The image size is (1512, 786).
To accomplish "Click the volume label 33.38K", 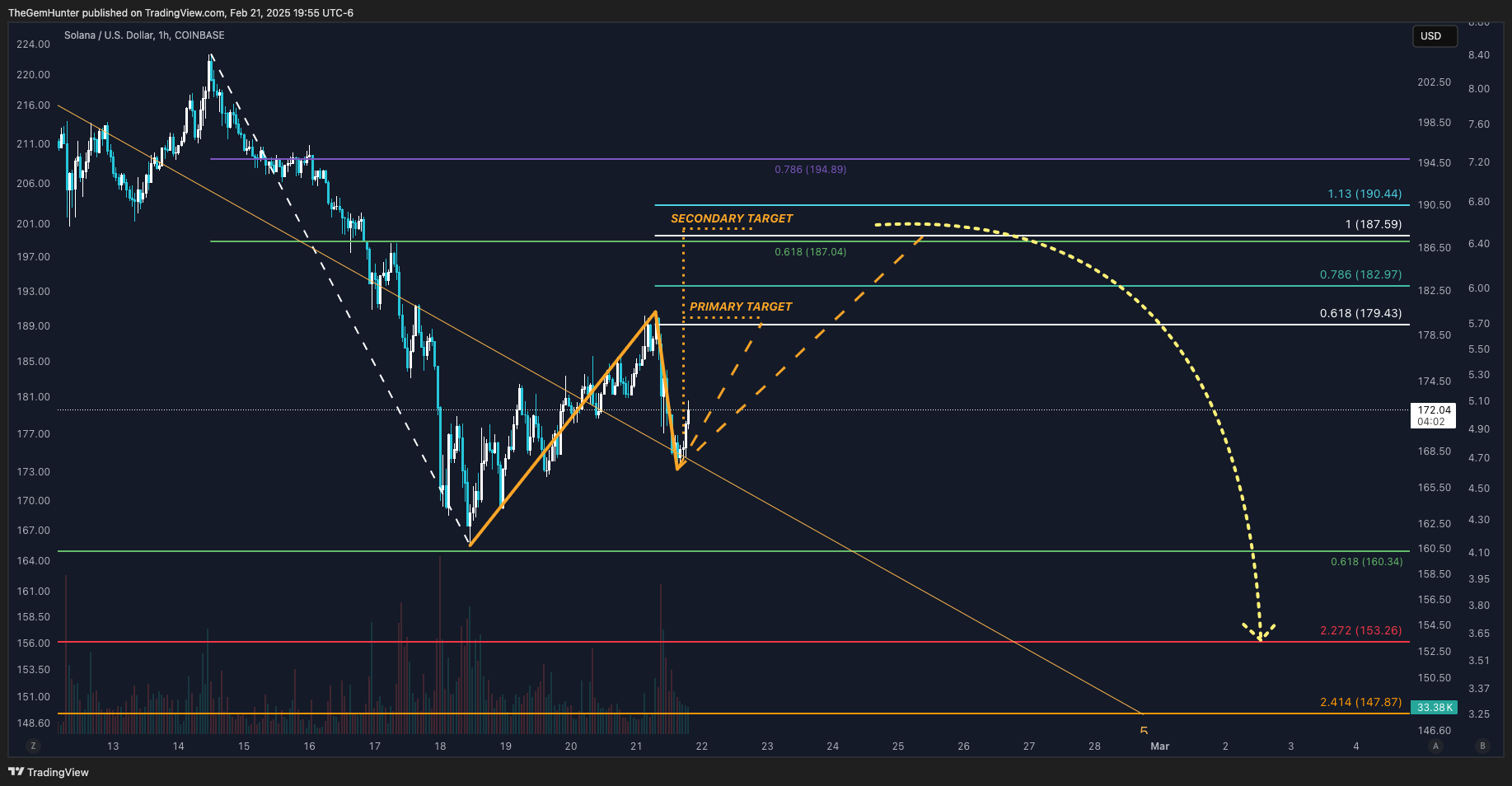I will pos(1434,708).
